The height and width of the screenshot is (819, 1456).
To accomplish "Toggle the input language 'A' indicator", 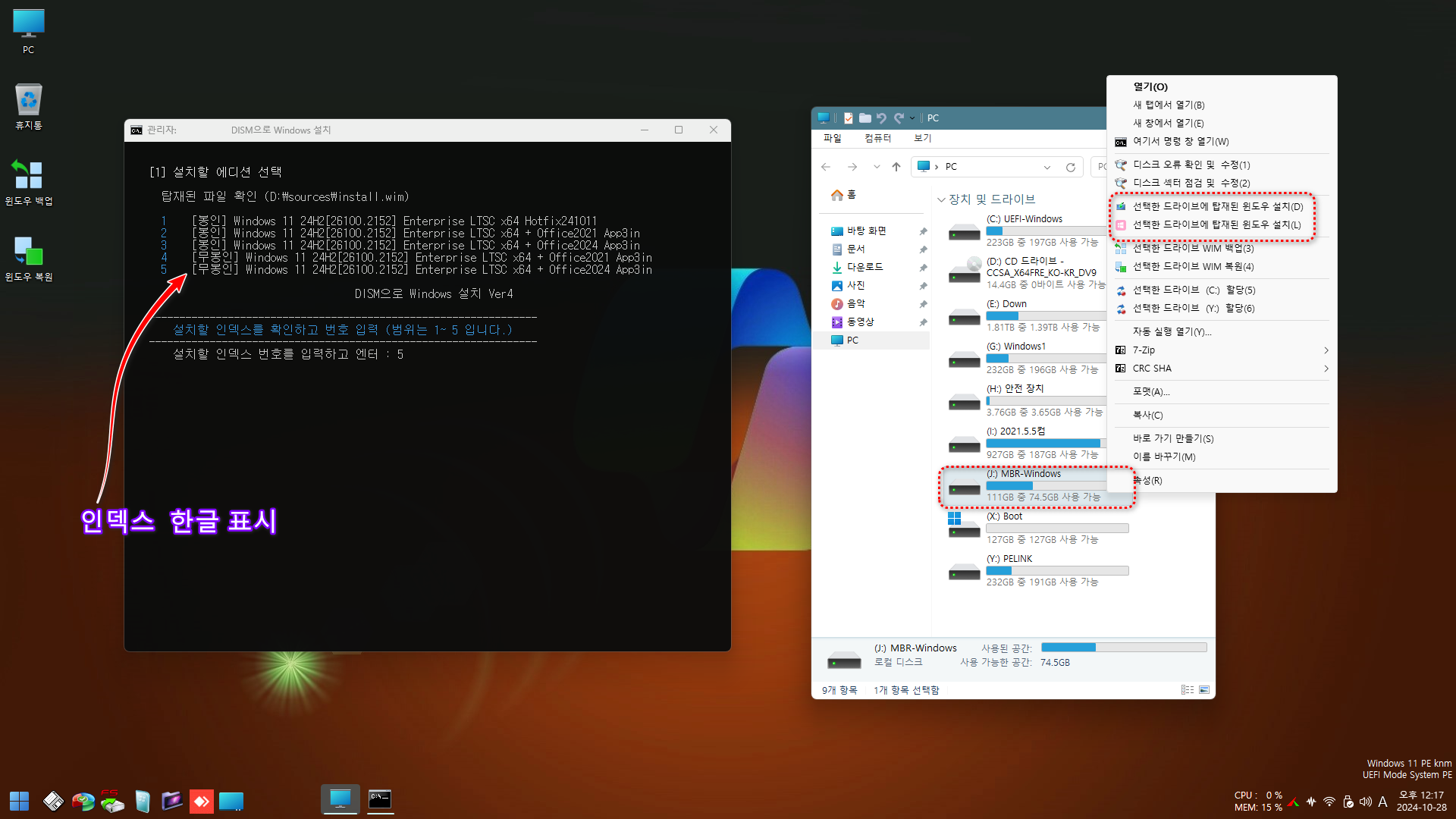I will pos(1382,802).
